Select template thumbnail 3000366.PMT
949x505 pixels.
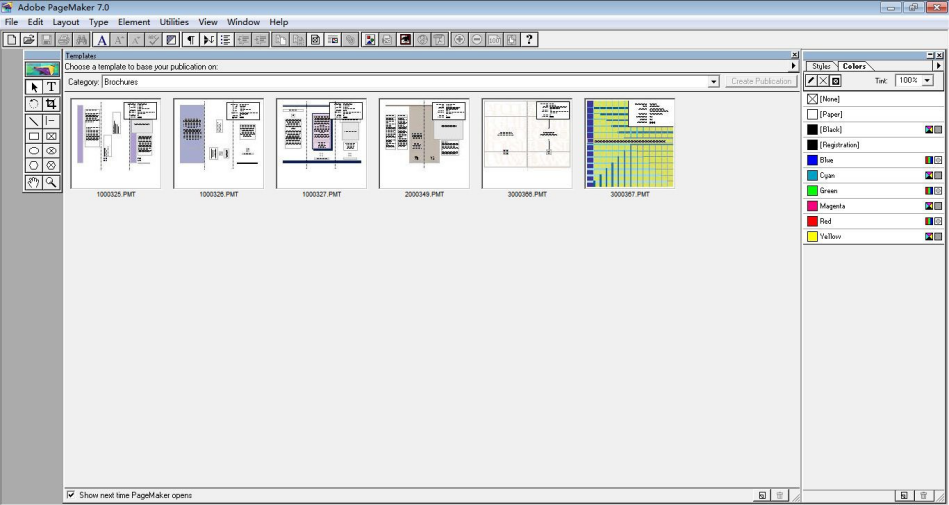[x=527, y=144]
